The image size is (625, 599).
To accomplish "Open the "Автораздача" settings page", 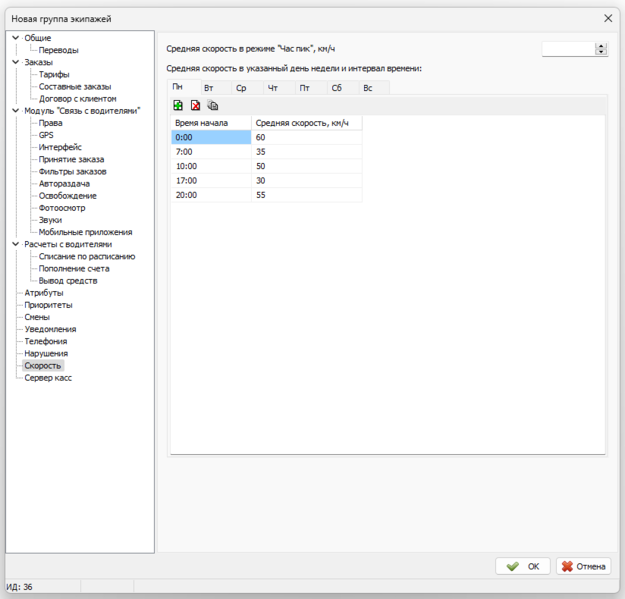I will (x=64, y=184).
